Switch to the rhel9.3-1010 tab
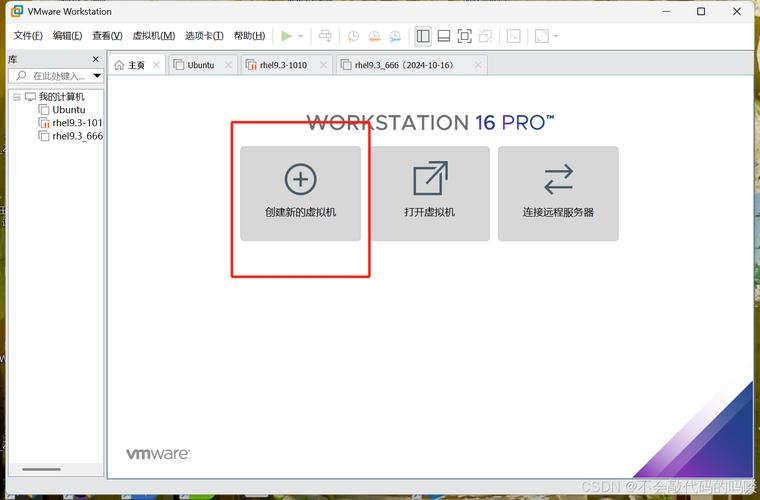The width and height of the screenshot is (760, 500). (x=283, y=65)
